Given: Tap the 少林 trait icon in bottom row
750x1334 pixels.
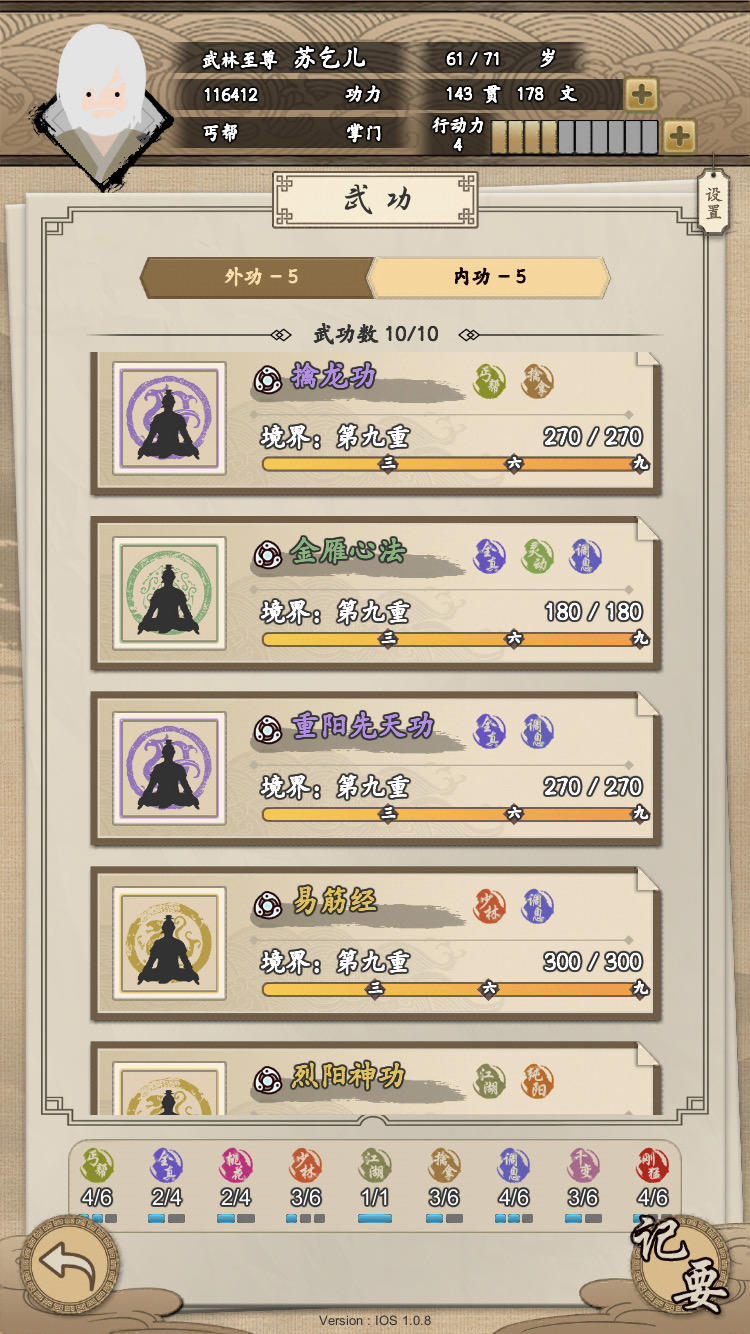Looking at the screenshot, I should [305, 1165].
